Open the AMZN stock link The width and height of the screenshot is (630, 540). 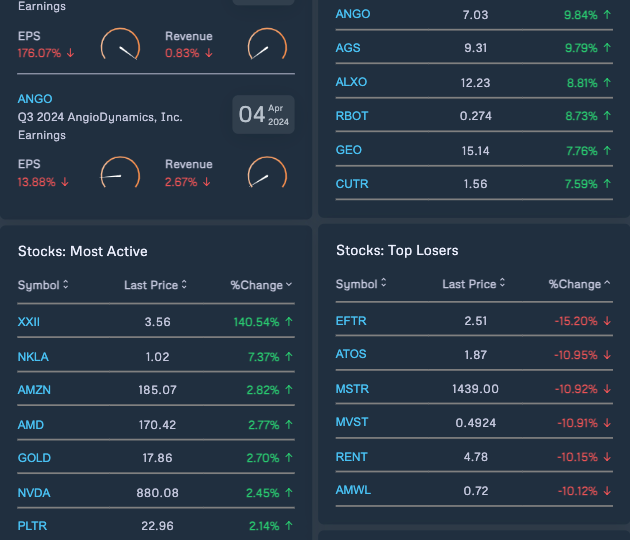click(x=34, y=390)
